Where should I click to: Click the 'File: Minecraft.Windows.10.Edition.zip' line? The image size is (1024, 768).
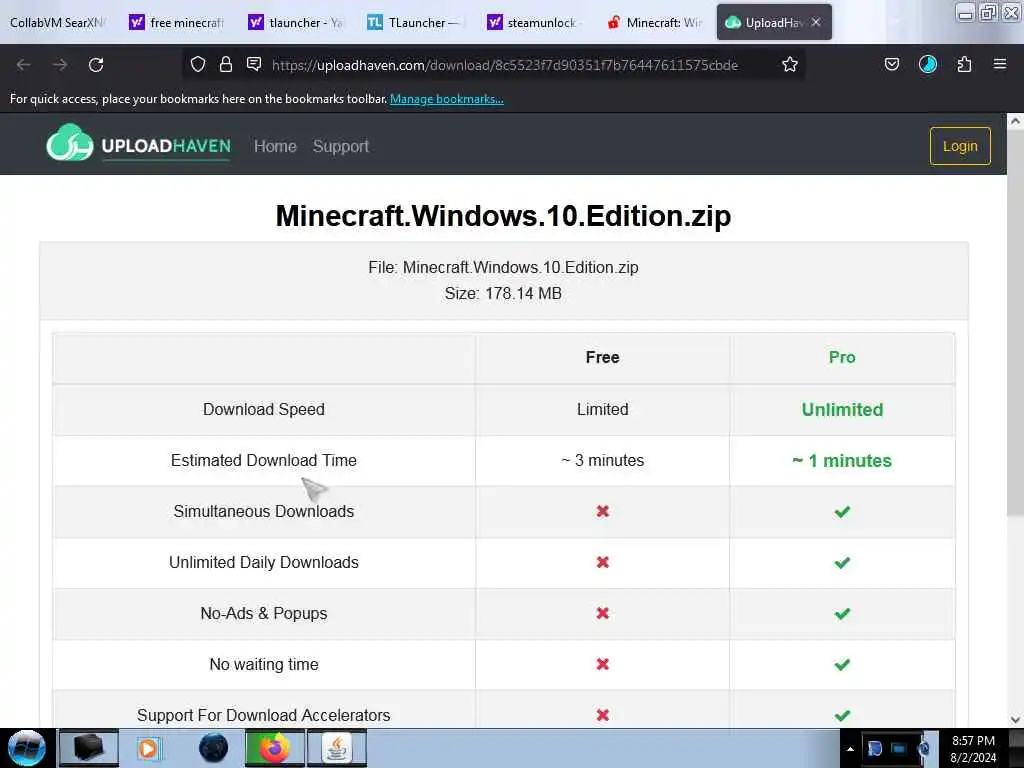504,267
